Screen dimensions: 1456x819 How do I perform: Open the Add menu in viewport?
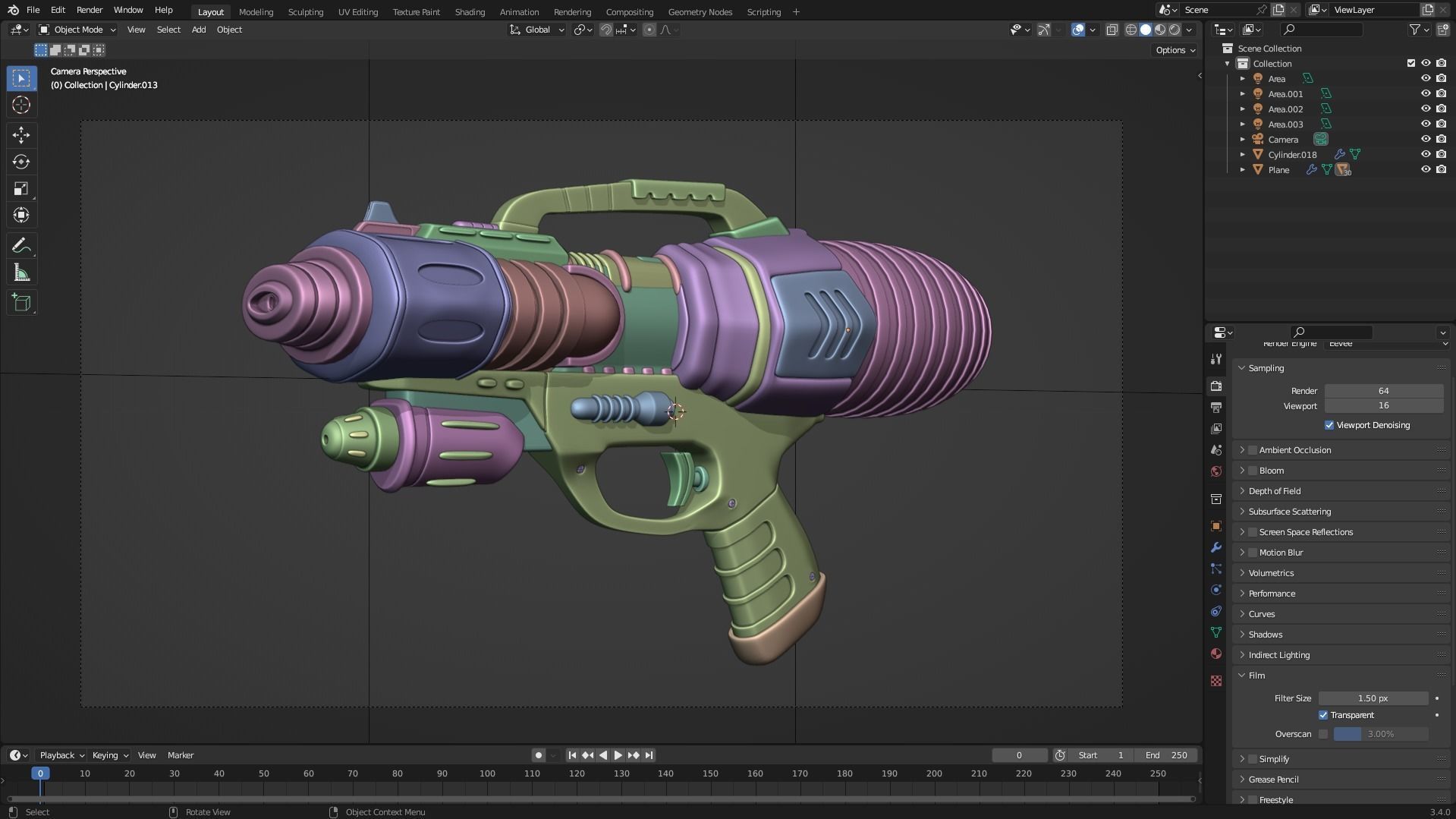pos(199,30)
